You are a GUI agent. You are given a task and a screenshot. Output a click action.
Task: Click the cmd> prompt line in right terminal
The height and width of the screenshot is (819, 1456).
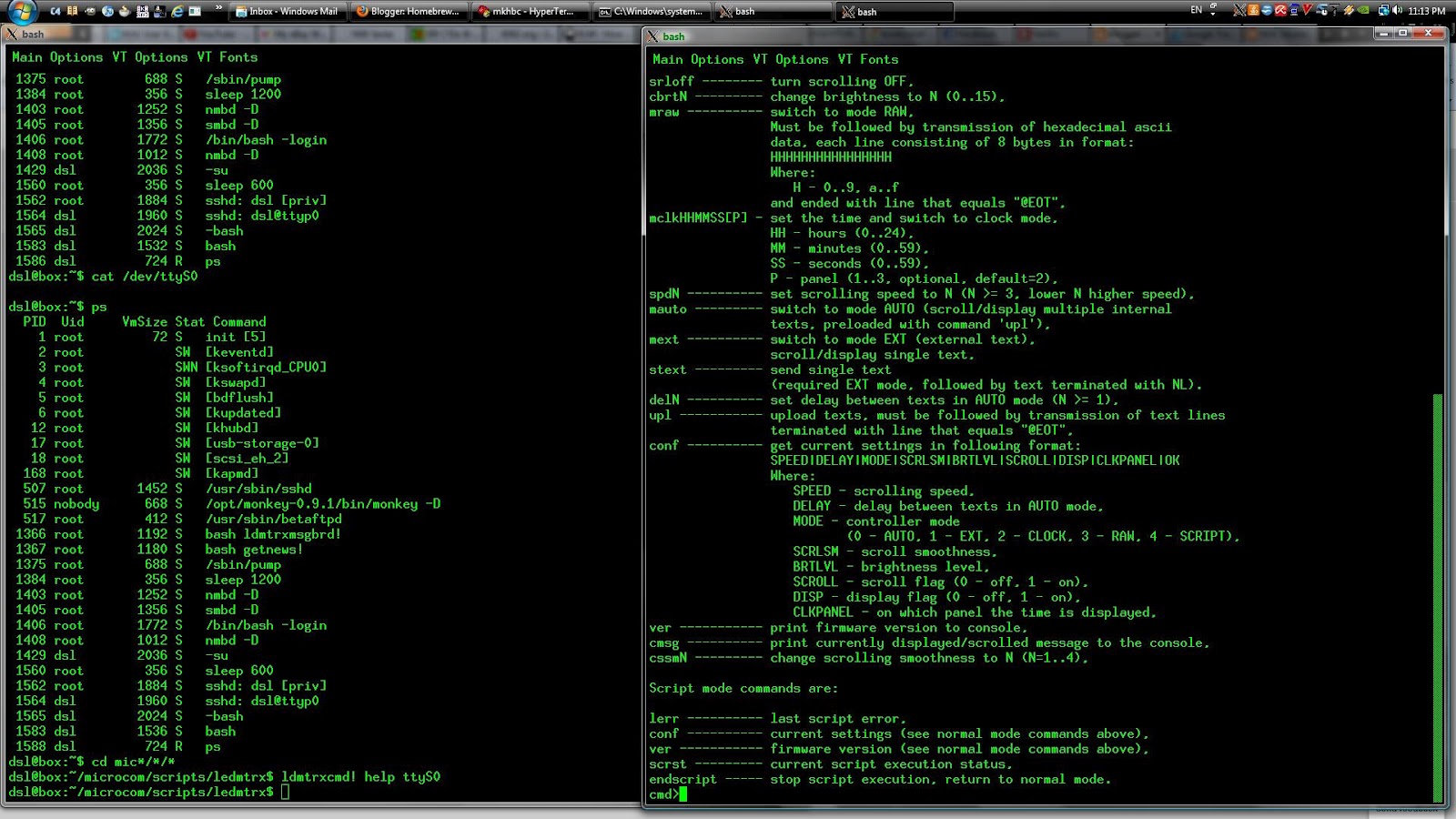pos(667,794)
